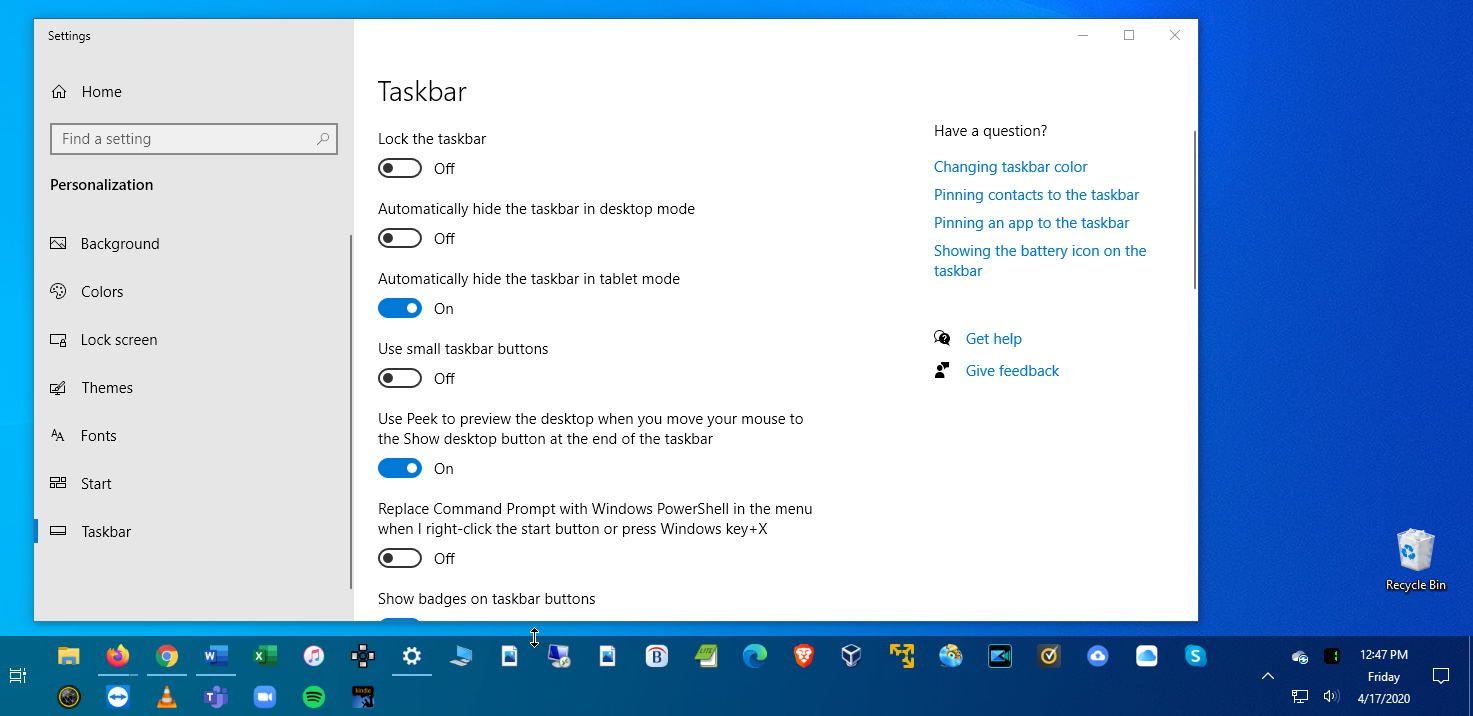Select Taskbar in the sidebar
Viewport: 1473px width, 716px height.
[192, 531]
